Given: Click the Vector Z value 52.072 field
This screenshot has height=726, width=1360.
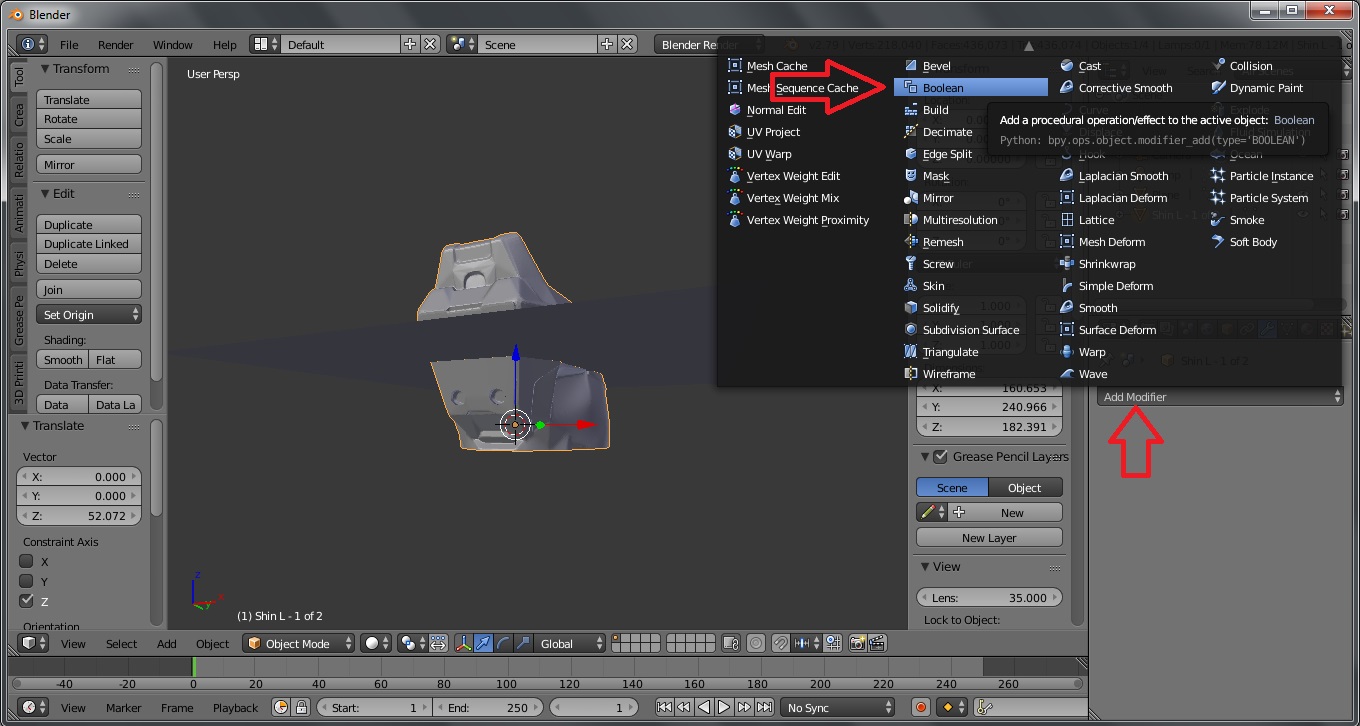Looking at the screenshot, I should click(x=81, y=516).
